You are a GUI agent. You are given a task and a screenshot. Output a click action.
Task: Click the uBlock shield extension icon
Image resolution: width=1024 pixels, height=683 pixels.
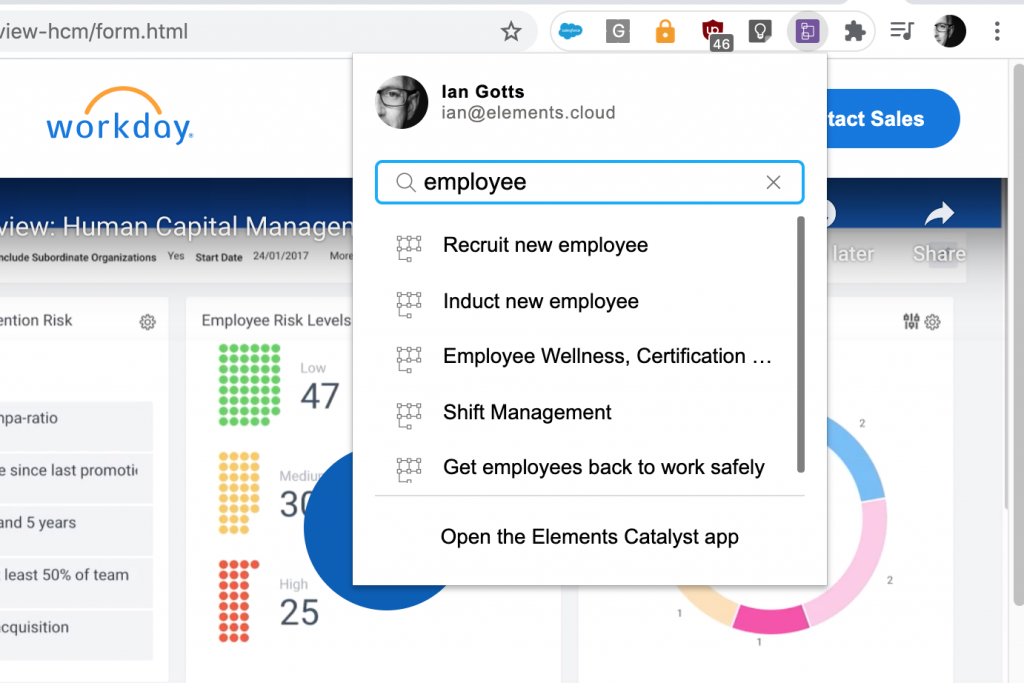click(713, 31)
